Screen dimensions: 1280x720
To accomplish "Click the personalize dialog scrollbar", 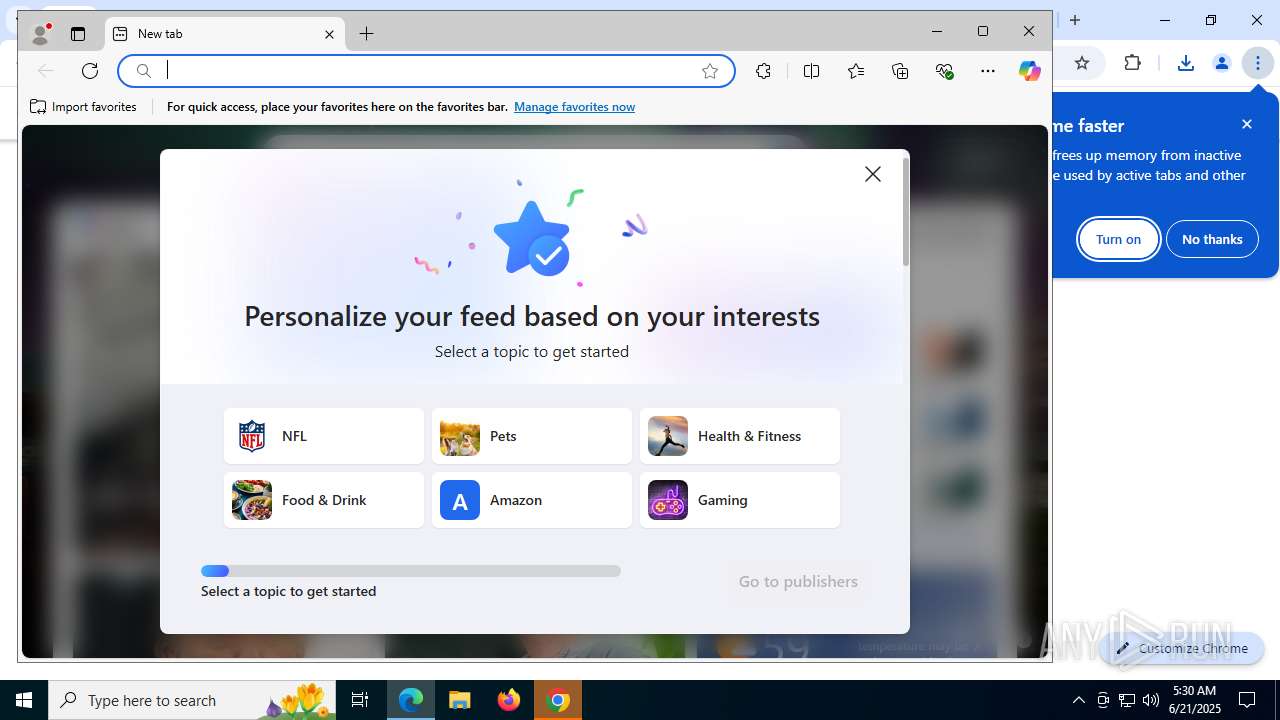I will [x=906, y=212].
